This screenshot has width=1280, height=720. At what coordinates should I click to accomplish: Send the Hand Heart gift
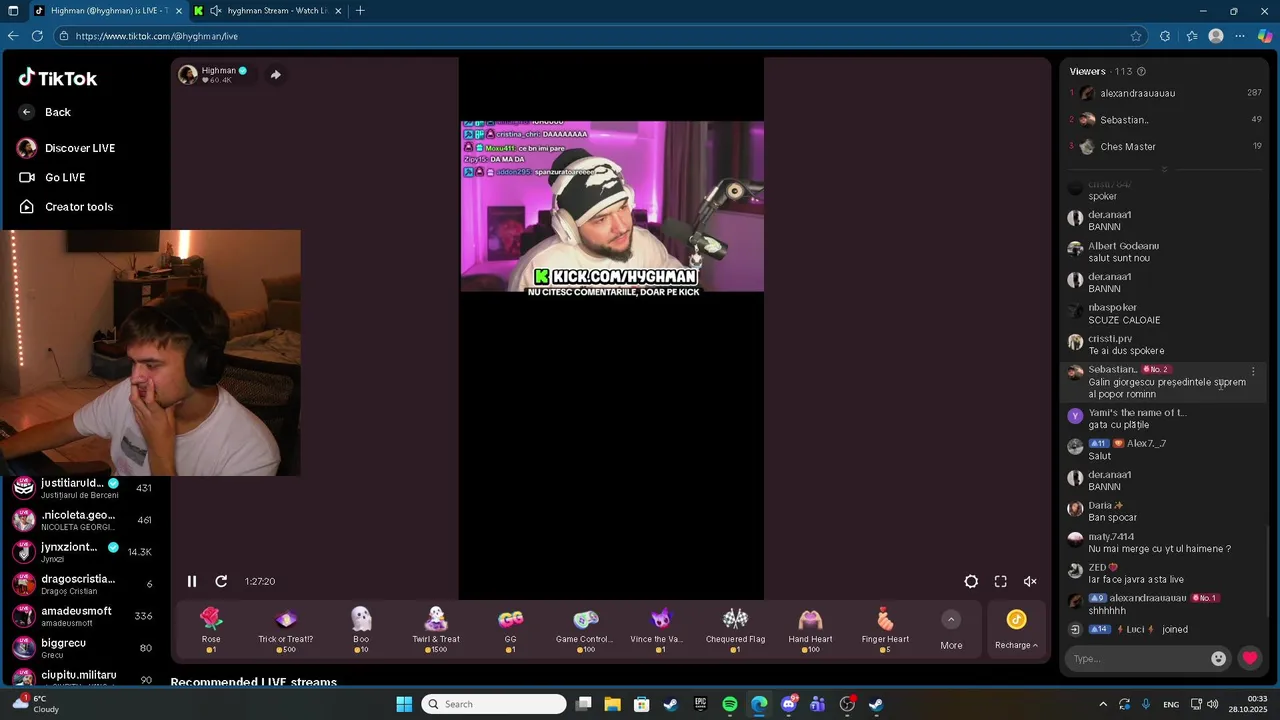[x=810, y=630]
